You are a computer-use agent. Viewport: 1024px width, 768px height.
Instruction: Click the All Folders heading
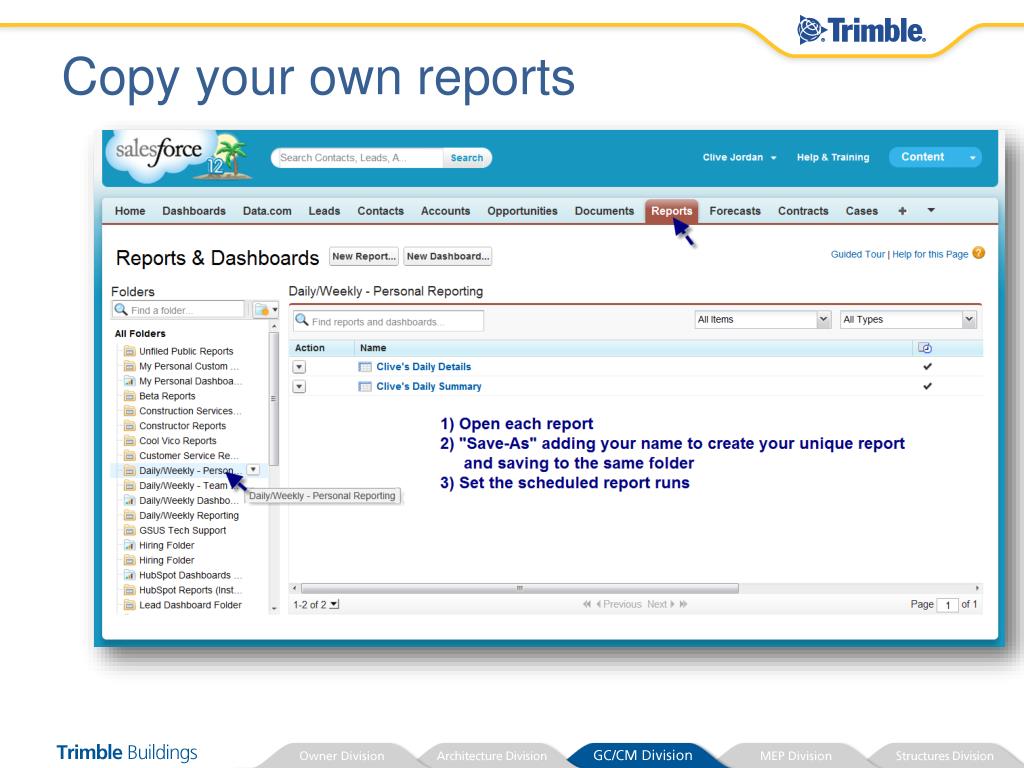[x=140, y=334]
